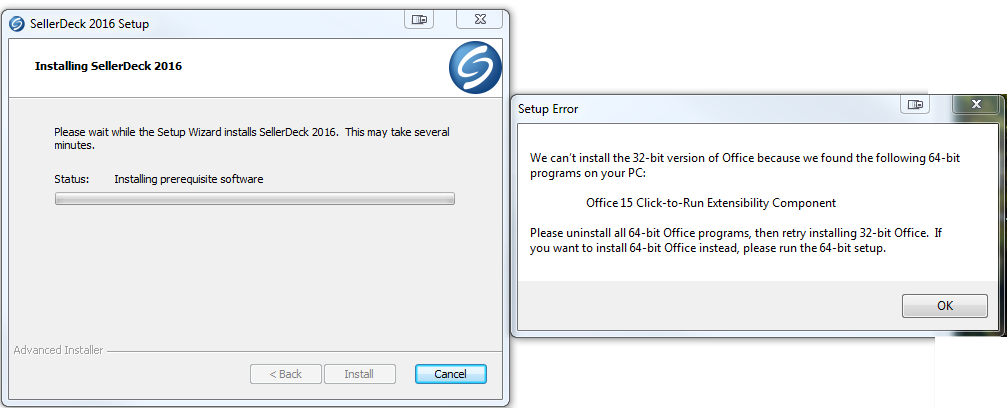Close the SellerDeck 2016 Setup window
The width and height of the screenshot is (1007, 408).
(479, 19)
